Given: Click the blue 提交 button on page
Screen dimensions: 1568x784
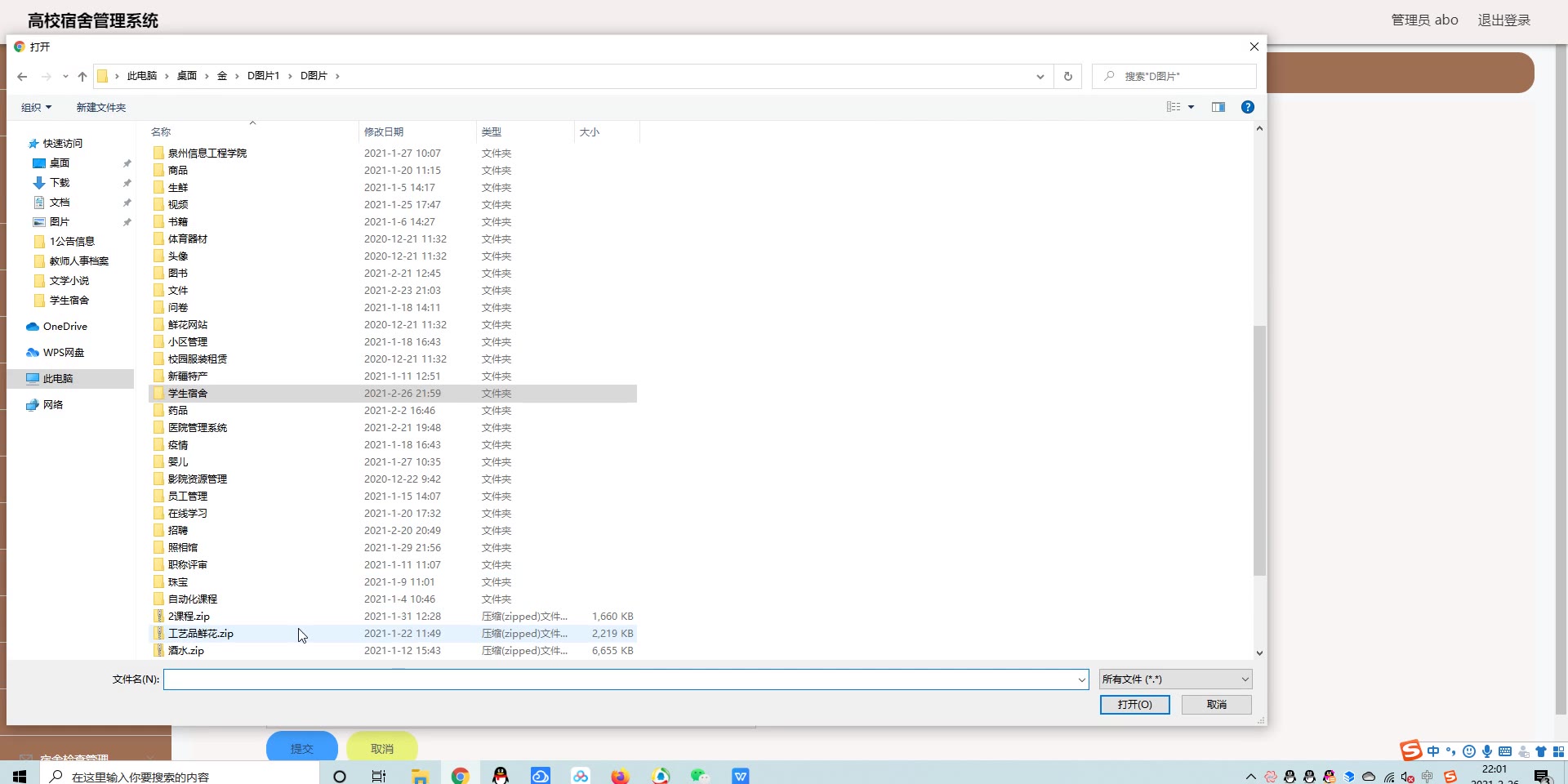Looking at the screenshot, I should (x=302, y=747).
